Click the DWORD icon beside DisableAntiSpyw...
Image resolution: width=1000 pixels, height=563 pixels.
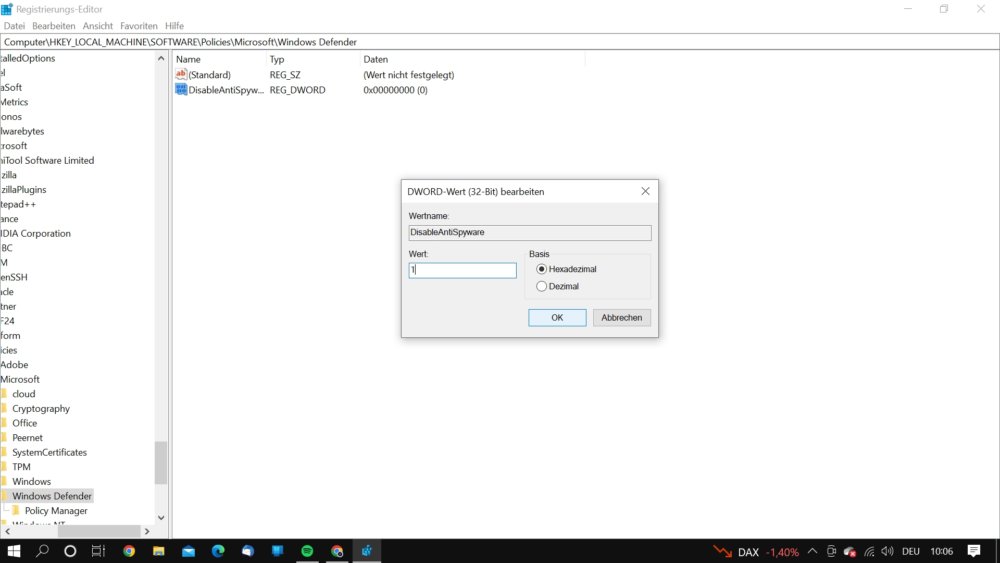pyautogui.click(x=181, y=90)
